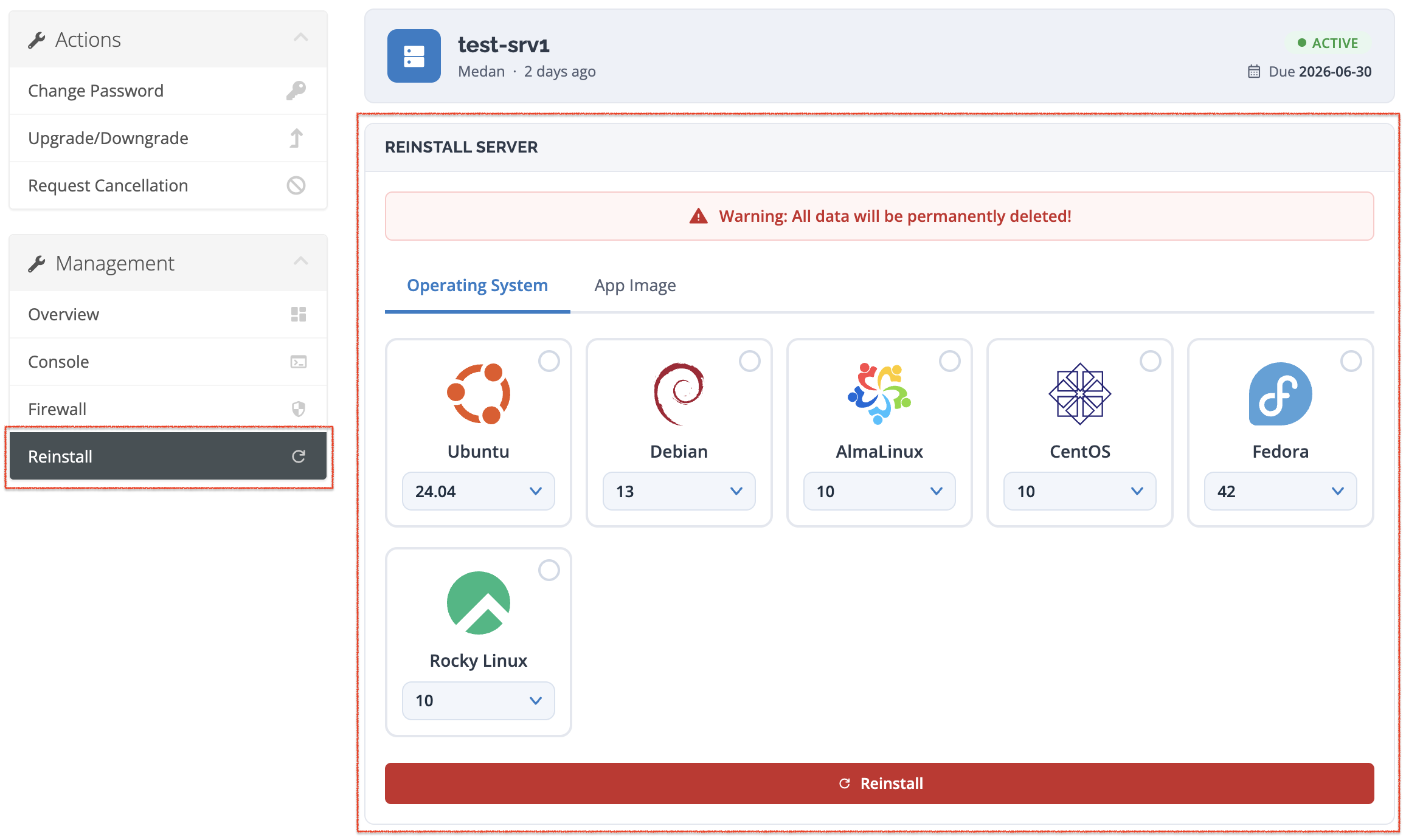Open the Change Password action
The height and width of the screenshot is (840, 1406).
point(168,91)
